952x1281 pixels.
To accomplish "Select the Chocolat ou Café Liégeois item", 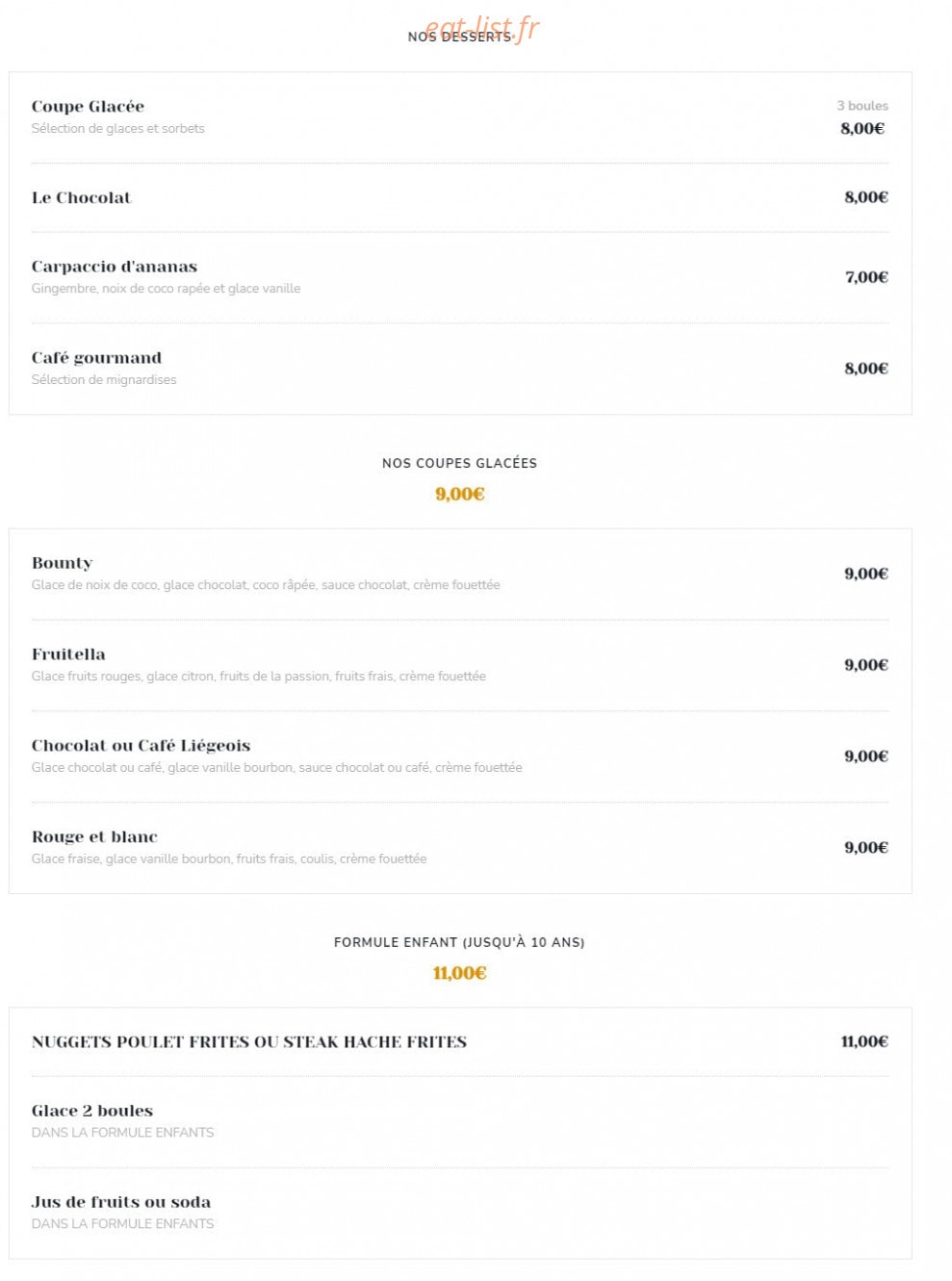I will (141, 746).
